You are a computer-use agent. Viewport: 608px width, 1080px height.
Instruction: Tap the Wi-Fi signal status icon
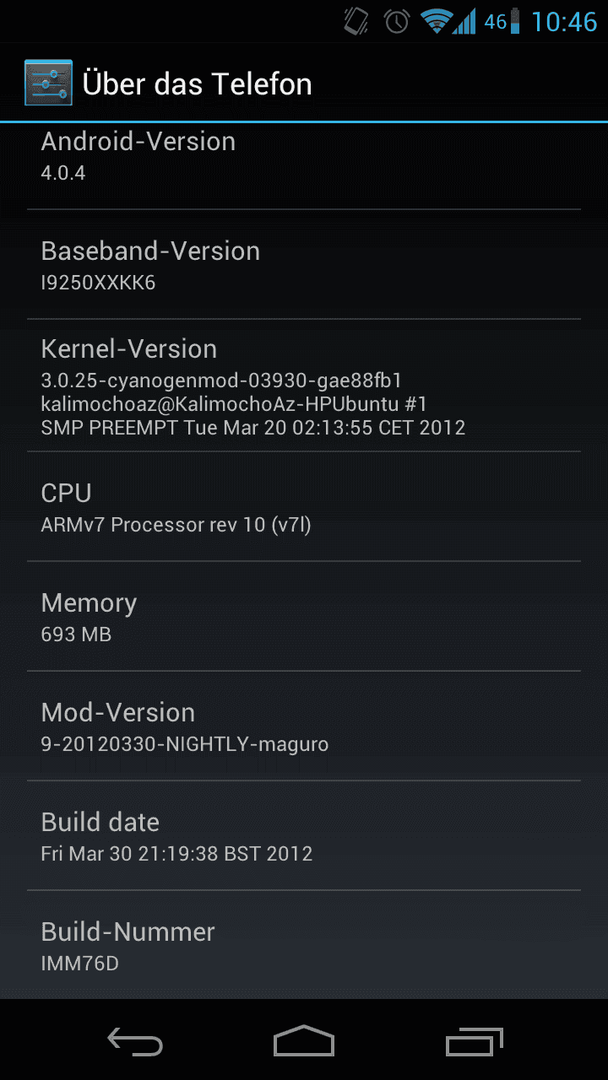tap(437, 21)
